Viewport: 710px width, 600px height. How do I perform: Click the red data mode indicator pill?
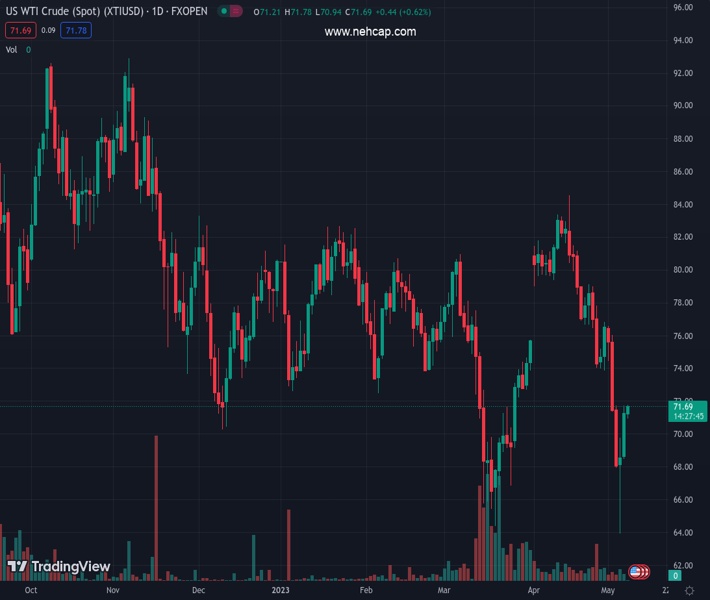tap(236, 11)
